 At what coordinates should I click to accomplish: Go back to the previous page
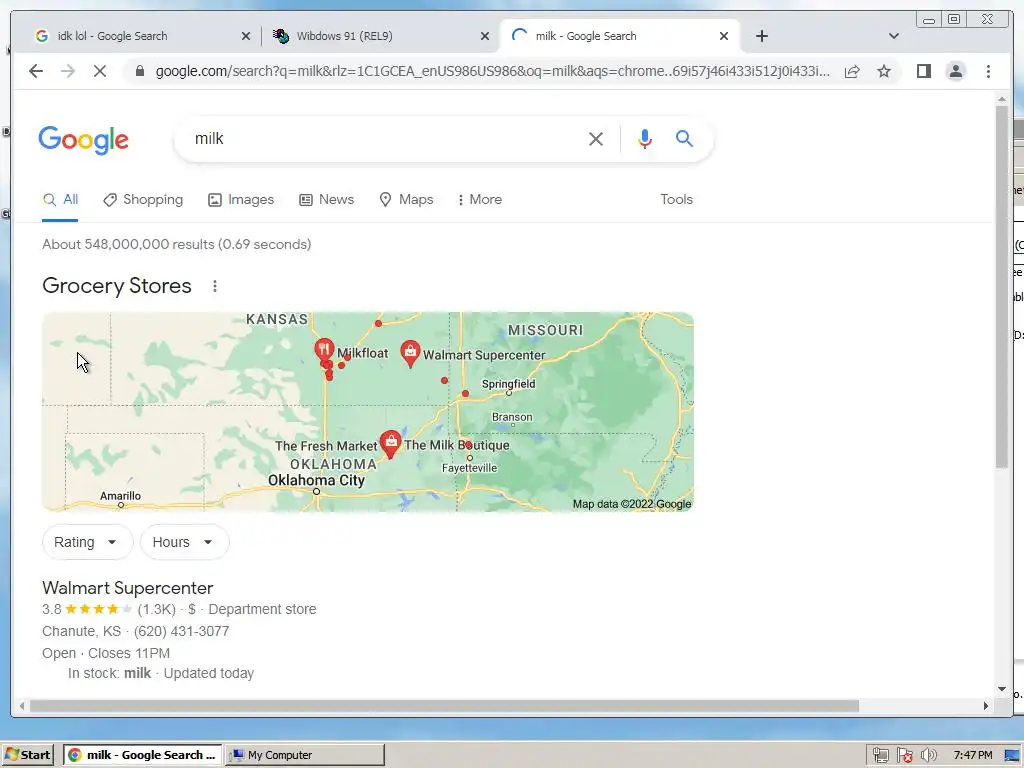tap(36, 71)
